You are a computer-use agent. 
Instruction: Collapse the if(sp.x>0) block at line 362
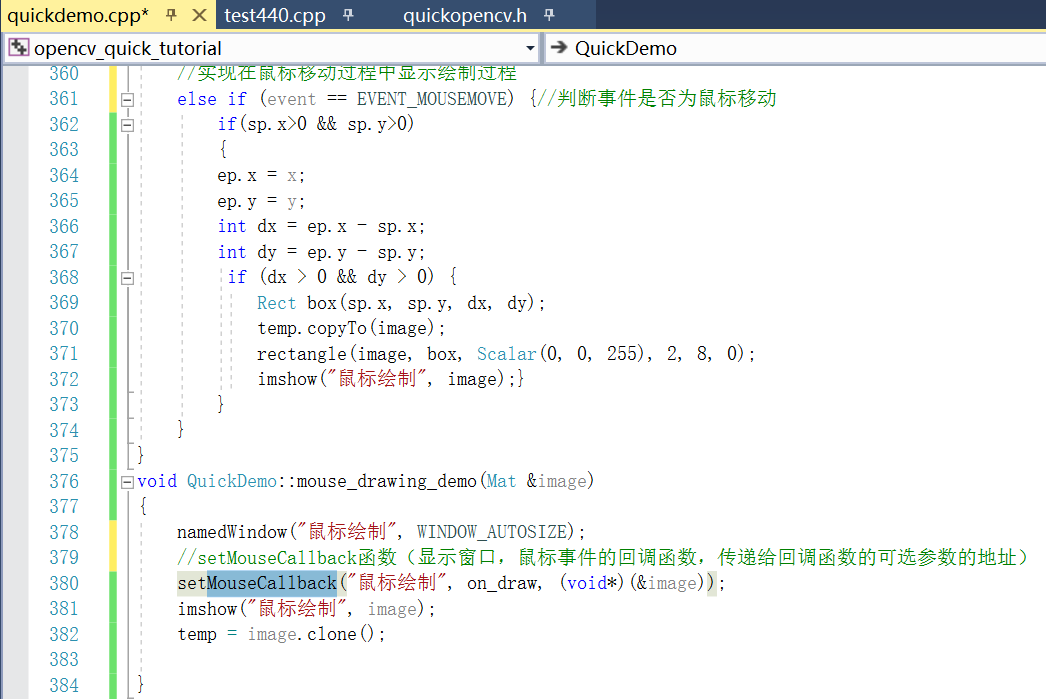(127, 124)
